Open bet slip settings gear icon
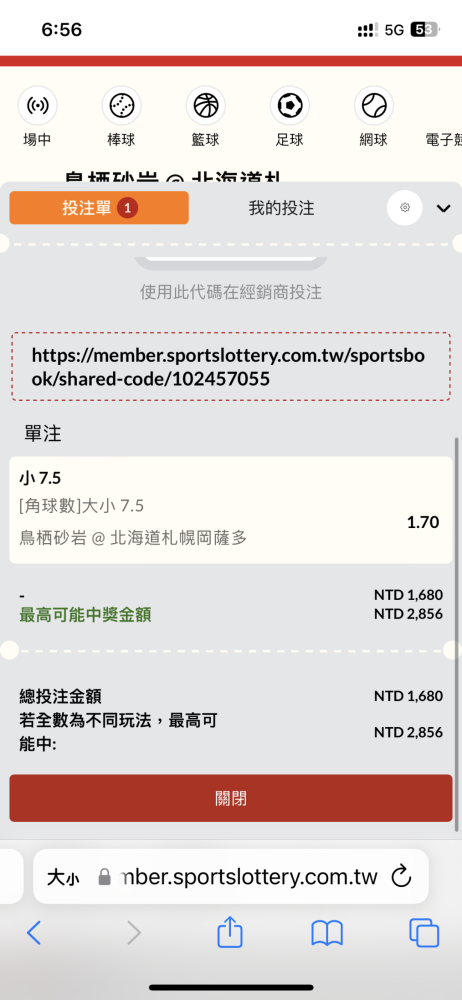This screenshot has width=462, height=1000. pyautogui.click(x=405, y=208)
